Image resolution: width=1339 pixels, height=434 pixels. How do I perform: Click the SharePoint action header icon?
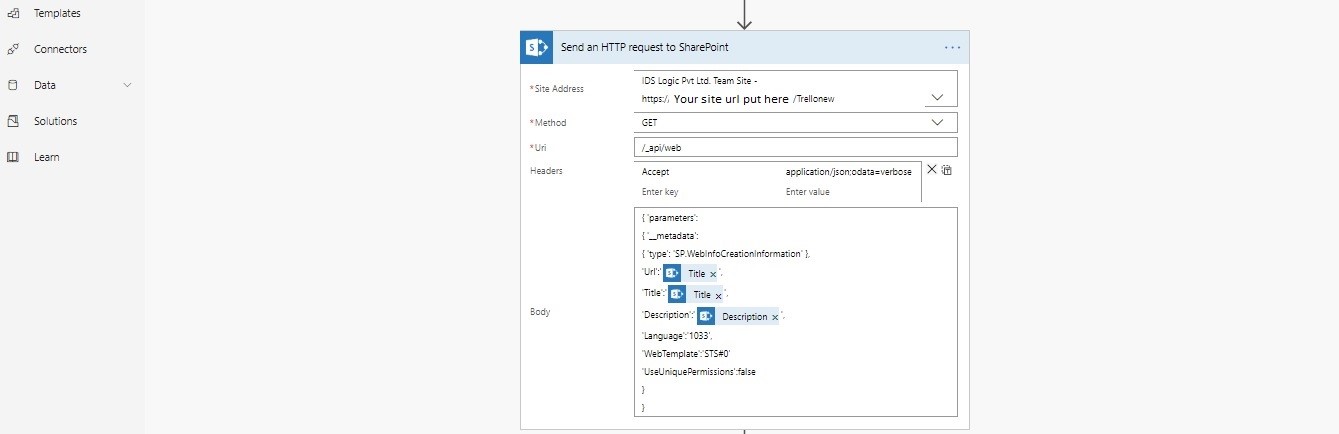(x=537, y=47)
